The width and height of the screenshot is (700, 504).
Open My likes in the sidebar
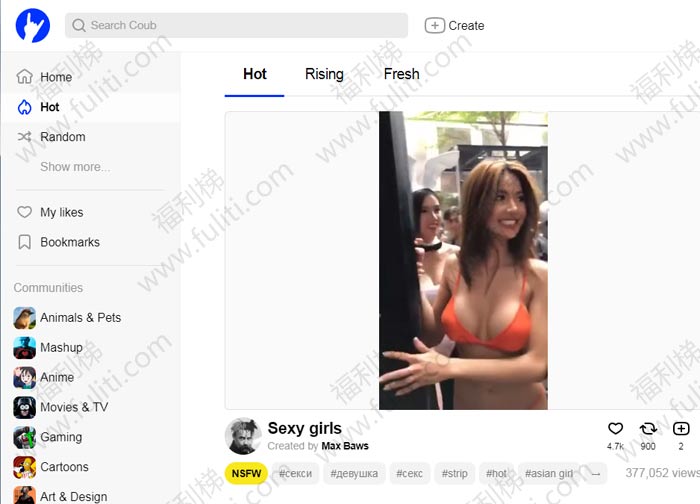61,212
